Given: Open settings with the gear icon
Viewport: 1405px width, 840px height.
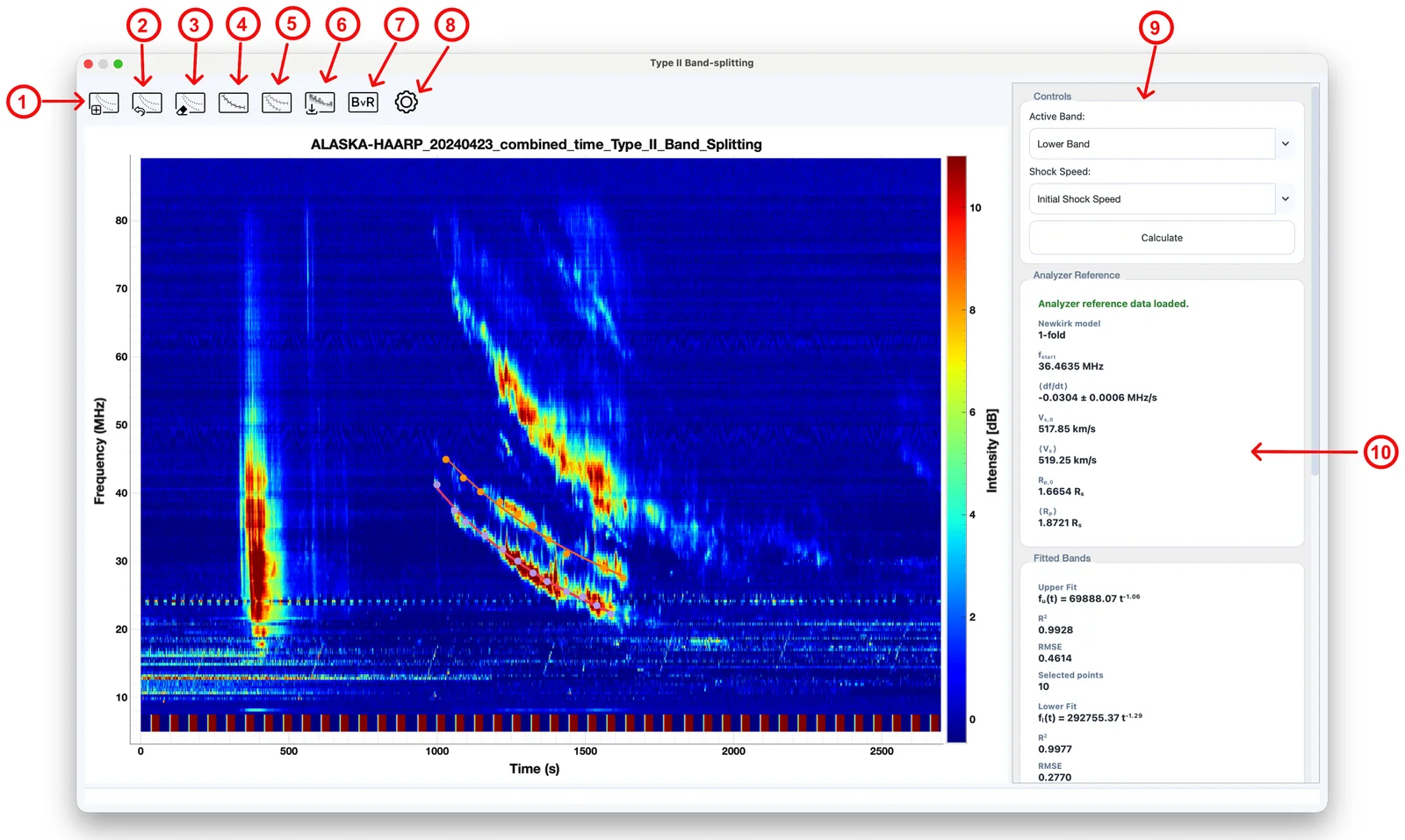Looking at the screenshot, I should pos(406,102).
